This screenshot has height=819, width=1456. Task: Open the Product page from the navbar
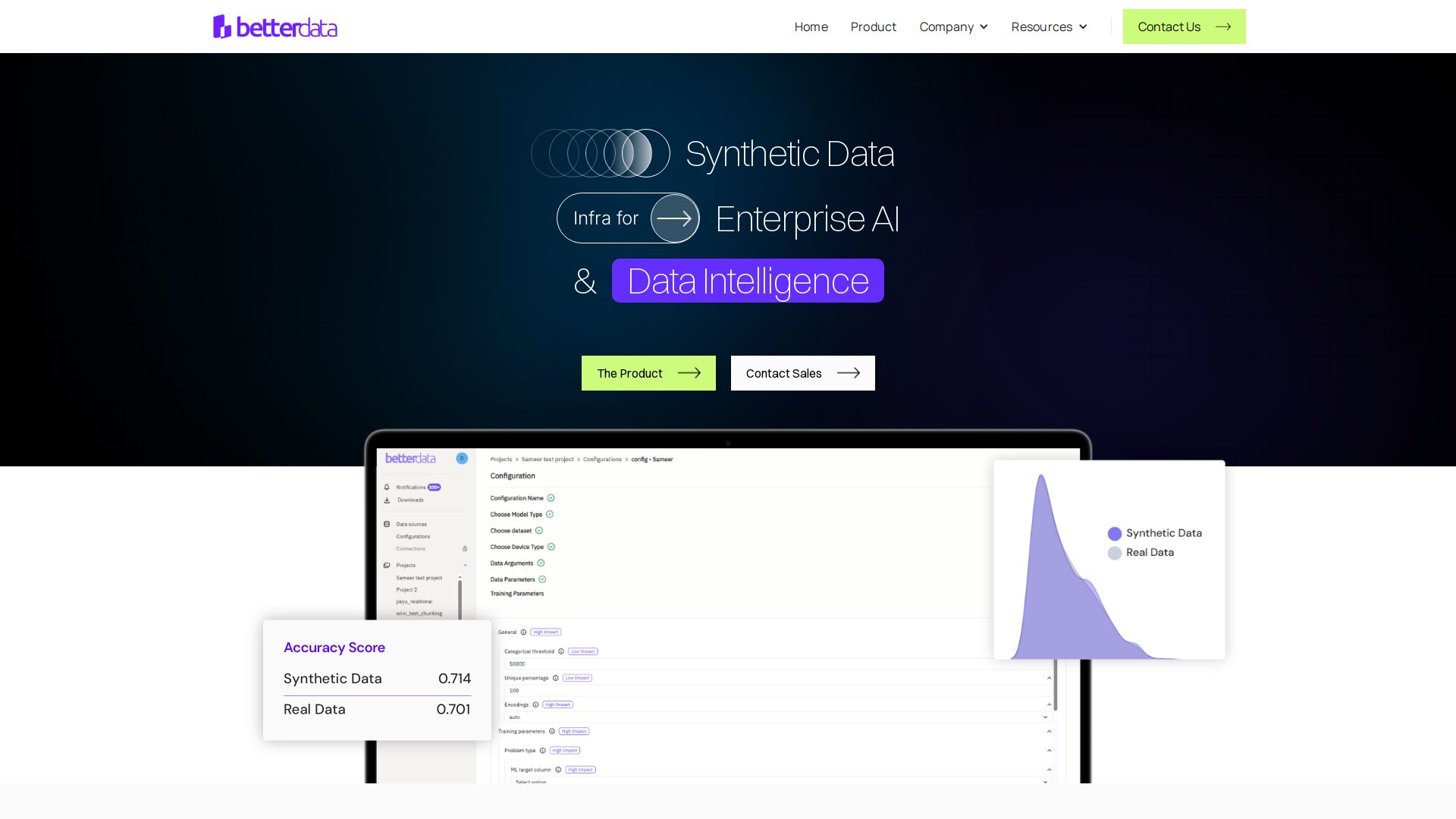tap(873, 27)
